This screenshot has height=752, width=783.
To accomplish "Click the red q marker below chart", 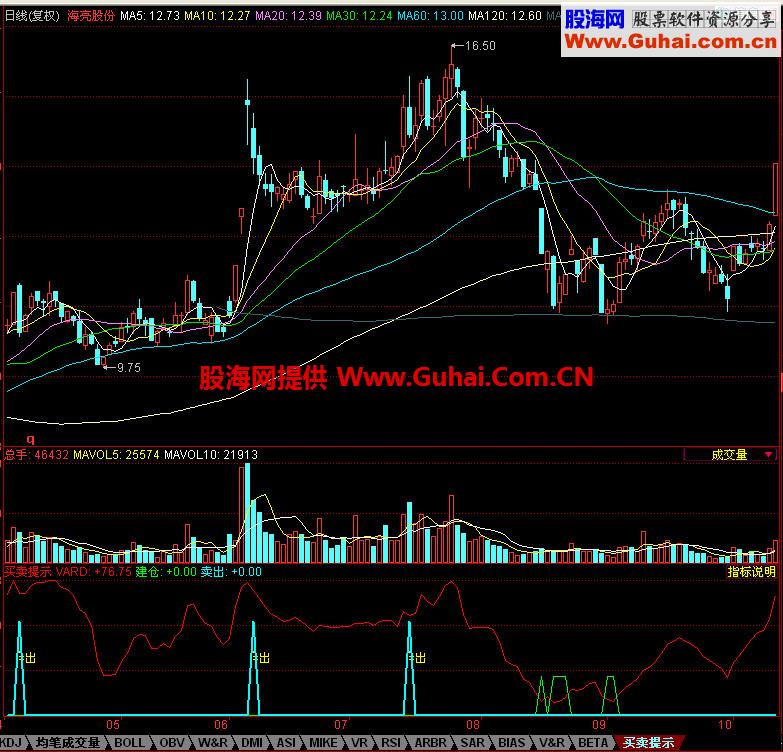I will [31, 439].
